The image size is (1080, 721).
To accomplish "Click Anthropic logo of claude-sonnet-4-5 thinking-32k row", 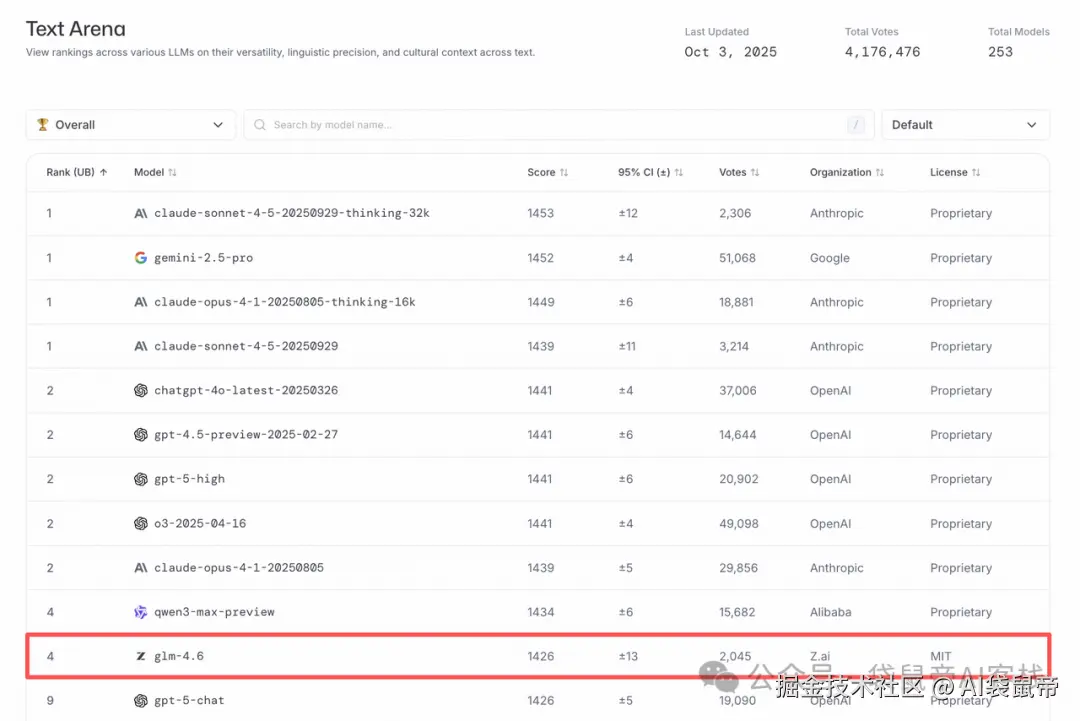I will 141,213.
